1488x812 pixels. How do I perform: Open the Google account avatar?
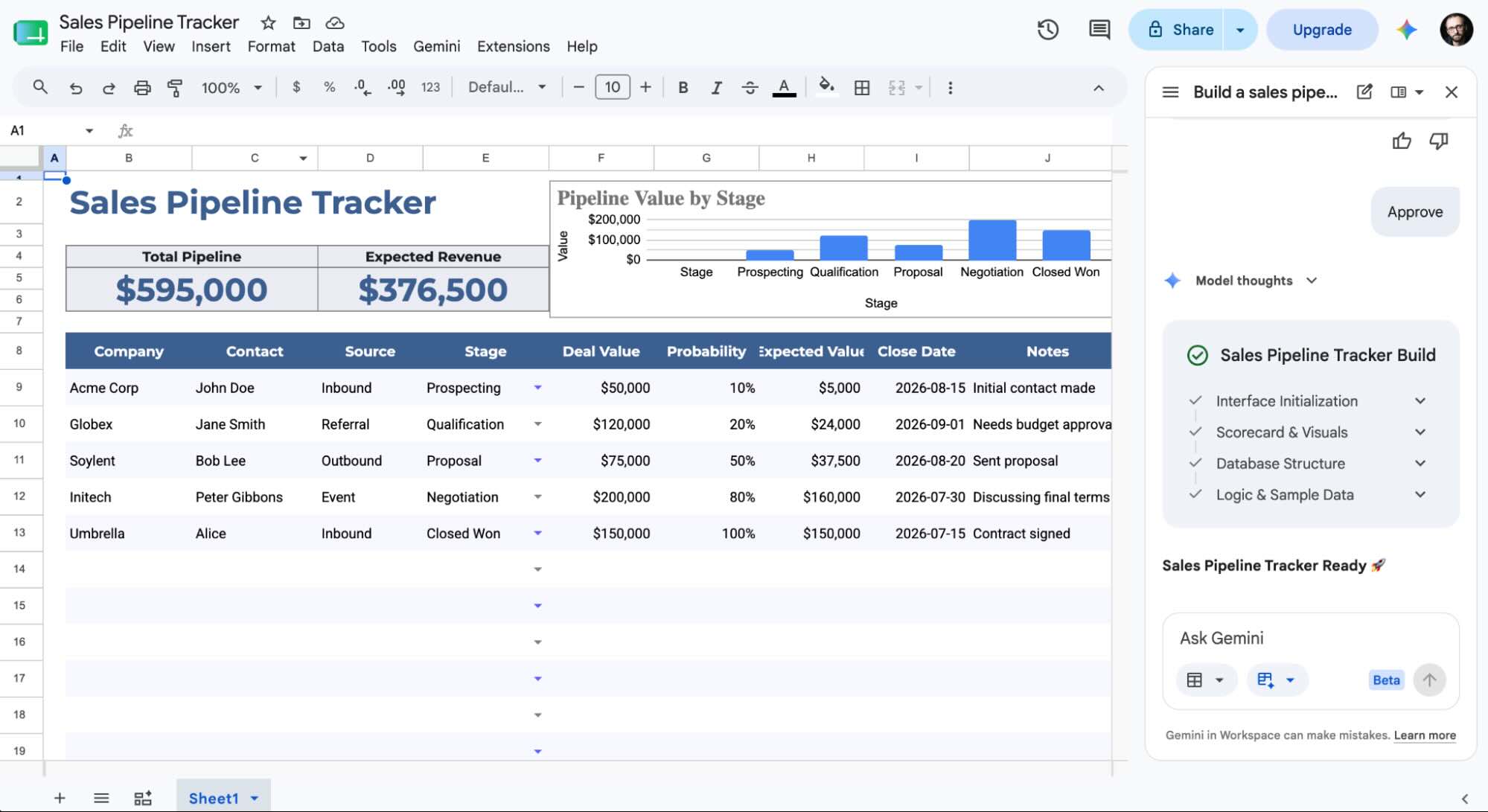(x=1457, y=30)
